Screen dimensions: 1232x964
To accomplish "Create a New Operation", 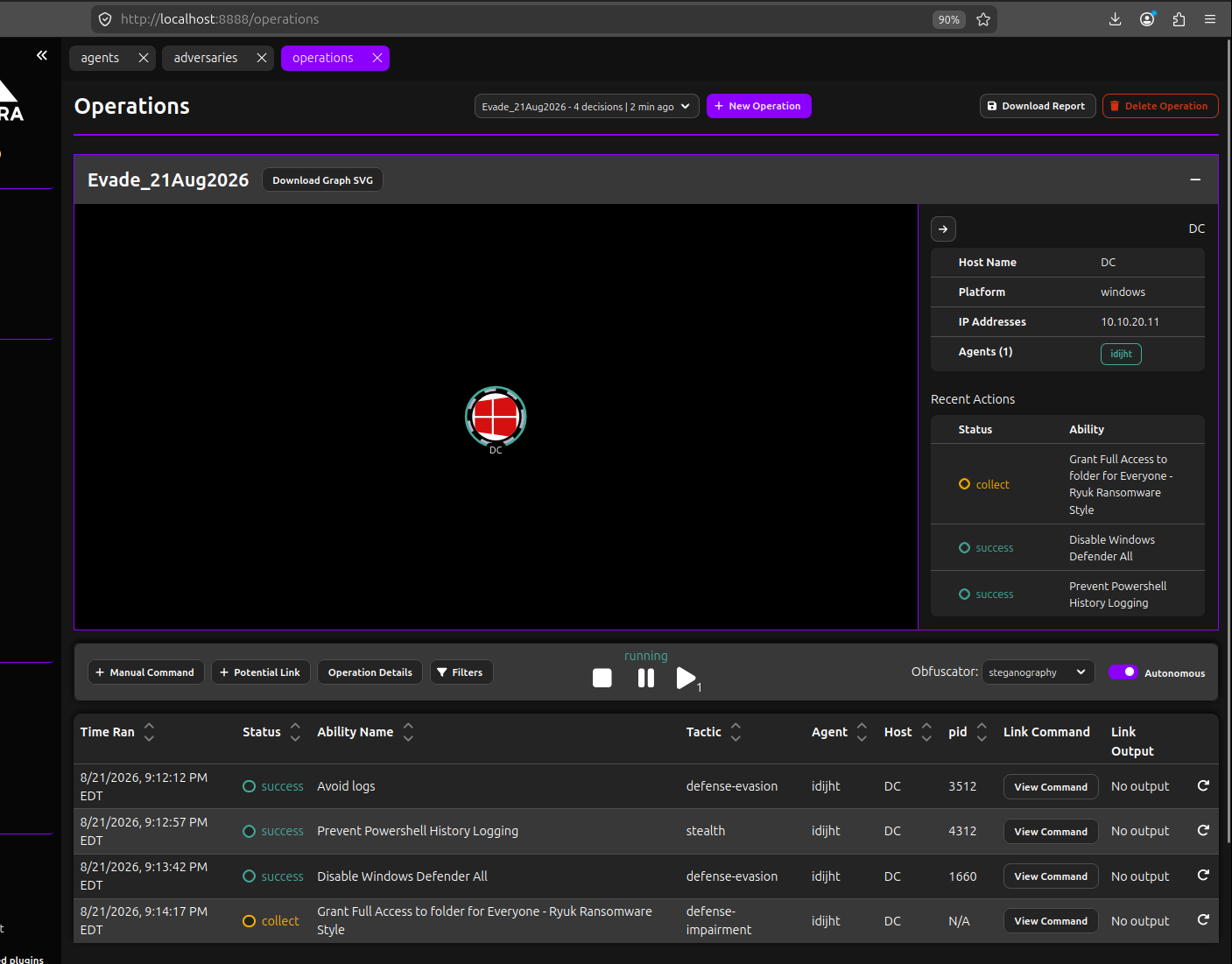I will tap(759, 106).
